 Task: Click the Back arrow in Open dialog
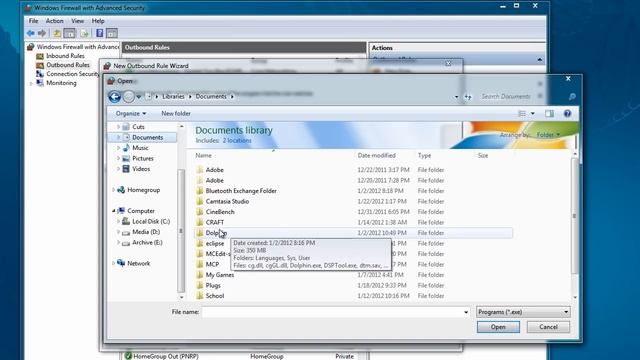(x=115, y=97)
